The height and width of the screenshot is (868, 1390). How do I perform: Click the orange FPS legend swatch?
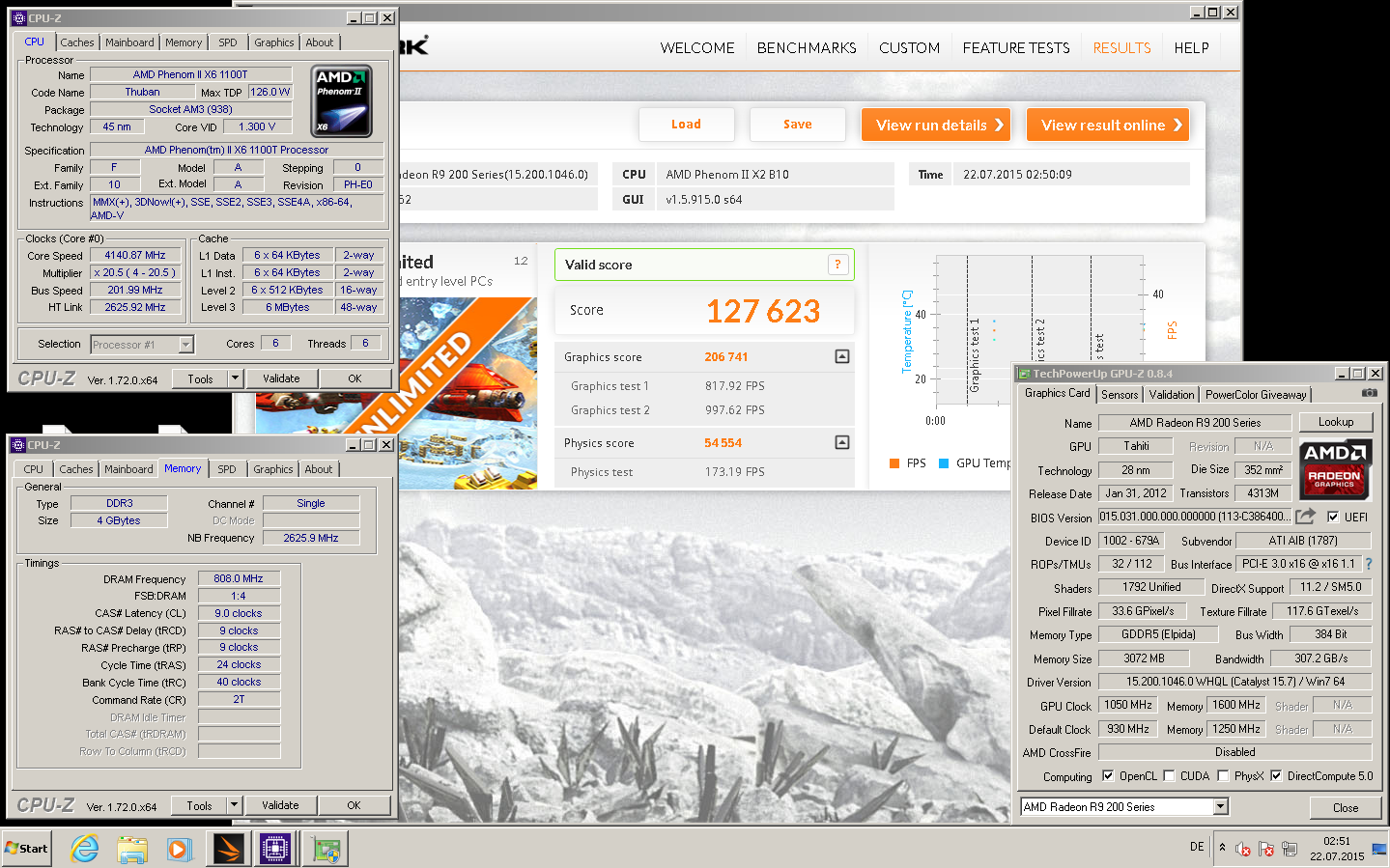[x=894, y=463]
